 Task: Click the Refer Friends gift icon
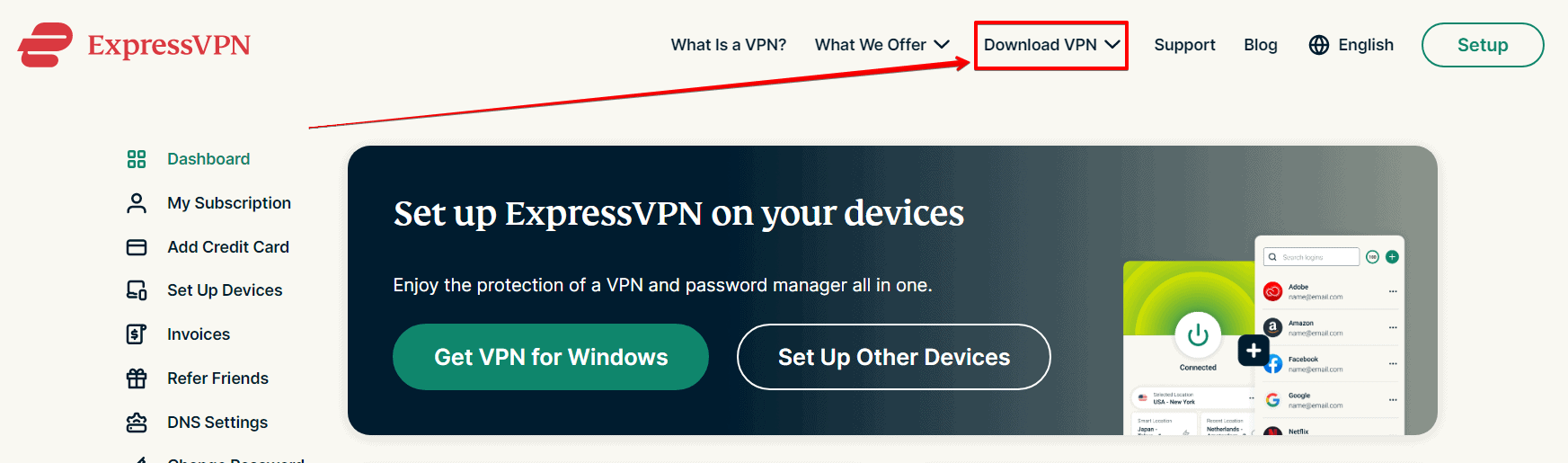(x=137, y=378)
